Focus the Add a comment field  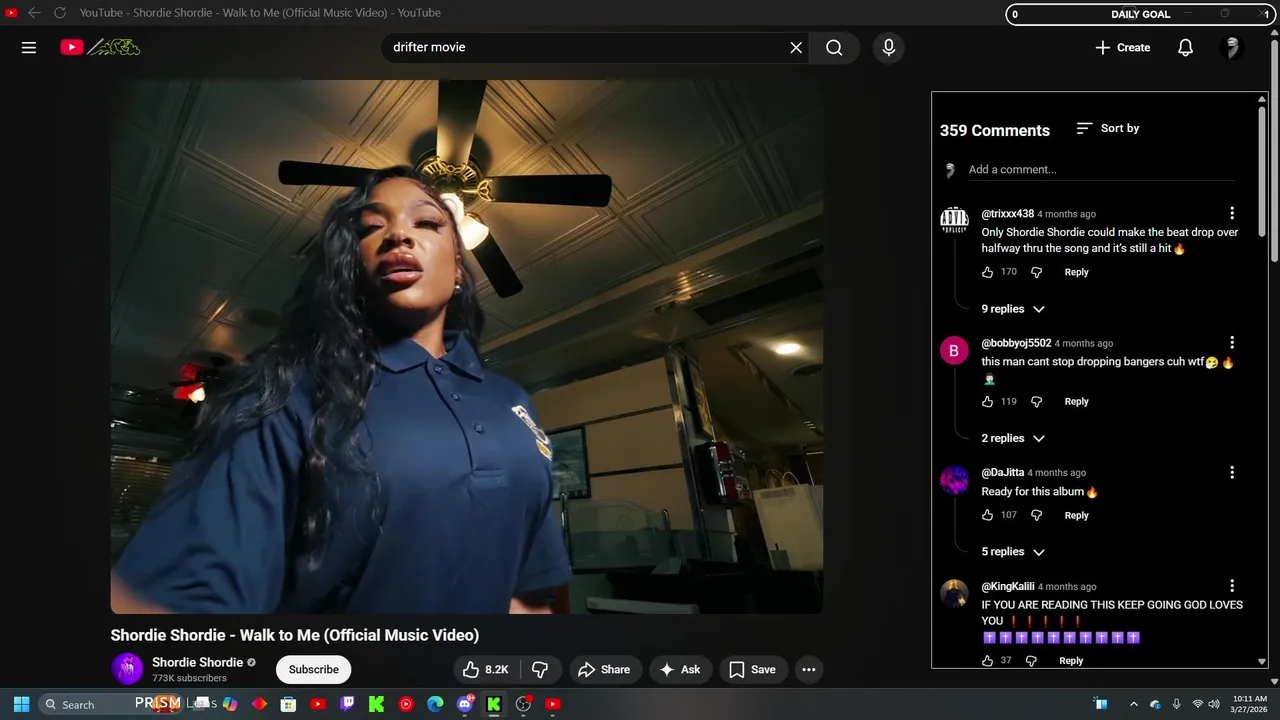click(x=1100, y=170)
